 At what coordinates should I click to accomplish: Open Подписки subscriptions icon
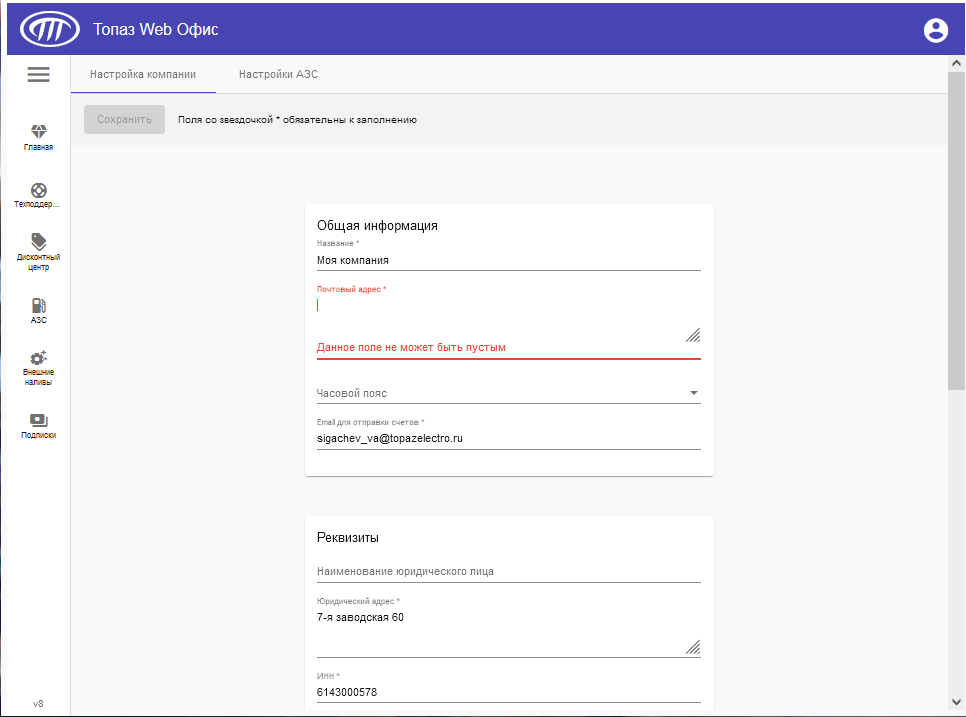[x=38, y=421]
